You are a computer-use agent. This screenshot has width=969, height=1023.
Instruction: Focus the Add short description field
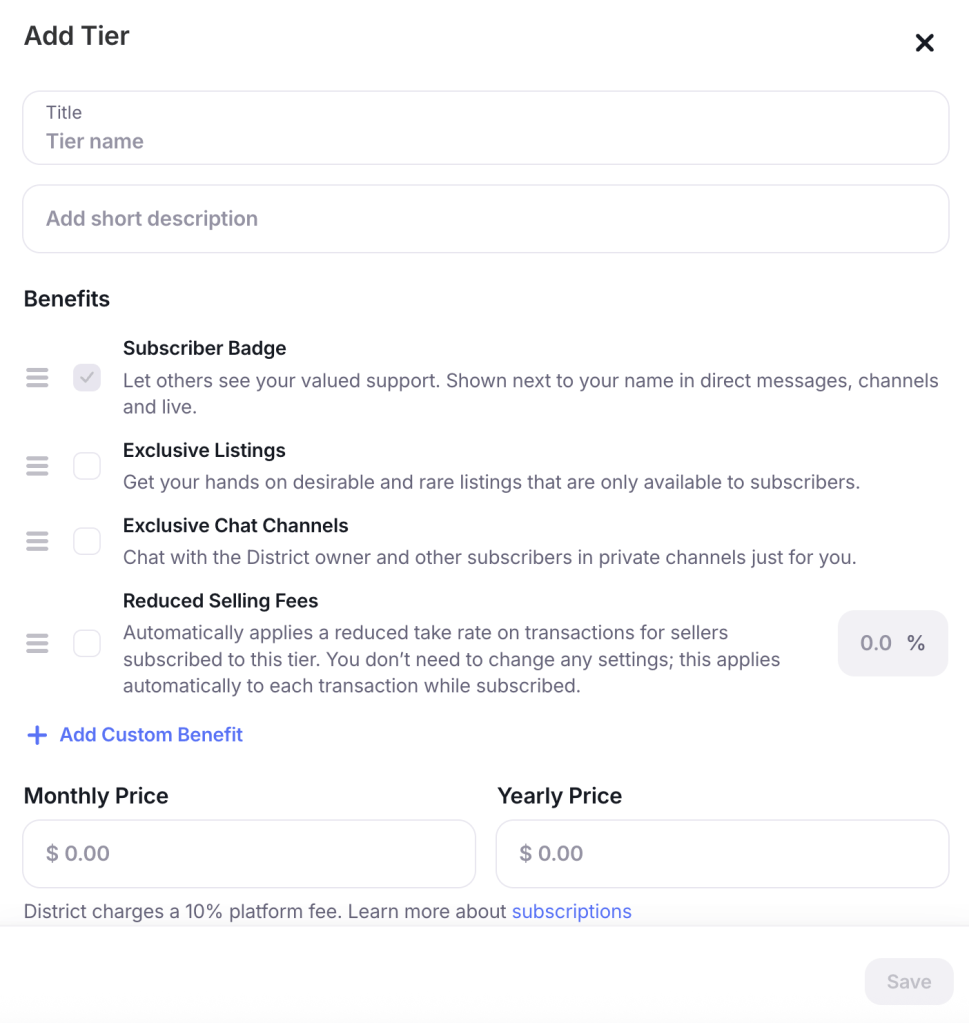click(485, 219)
